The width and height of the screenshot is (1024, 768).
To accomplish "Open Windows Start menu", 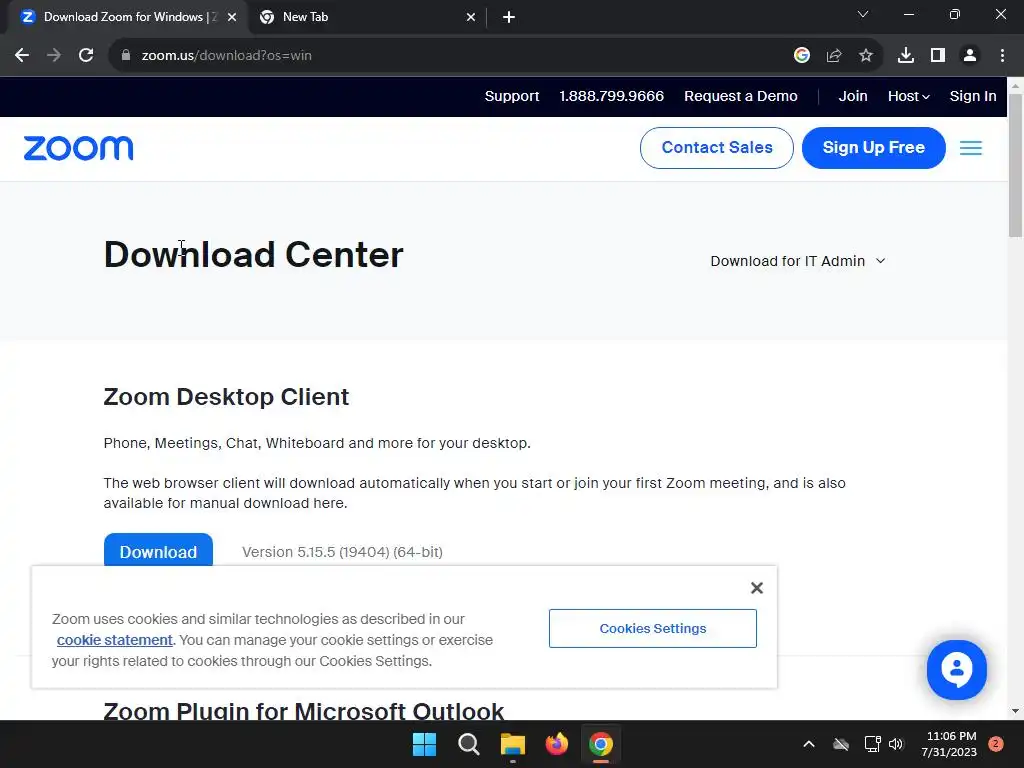I will (x=424, y=744).
